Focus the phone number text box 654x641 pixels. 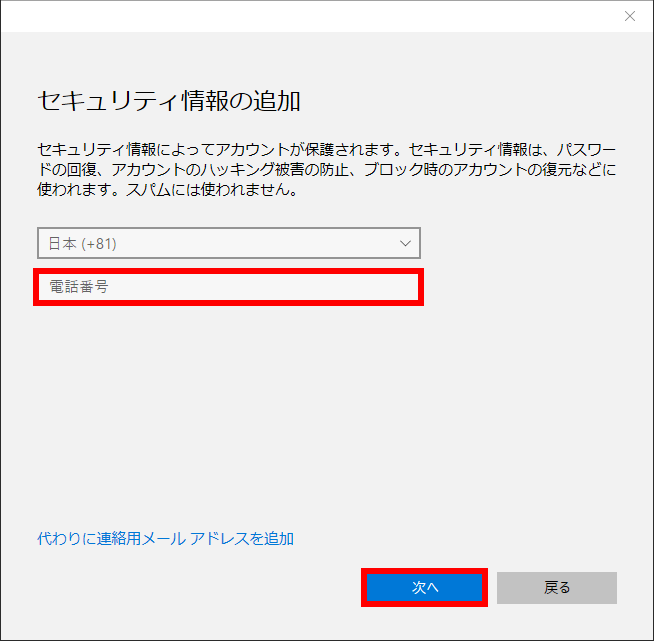point(228,287)
